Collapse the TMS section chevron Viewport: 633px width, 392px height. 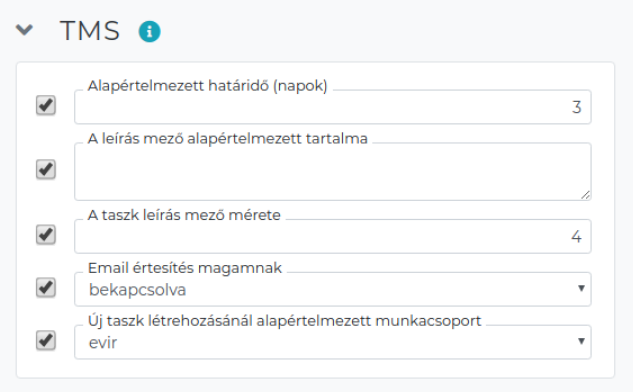point(24,30)
